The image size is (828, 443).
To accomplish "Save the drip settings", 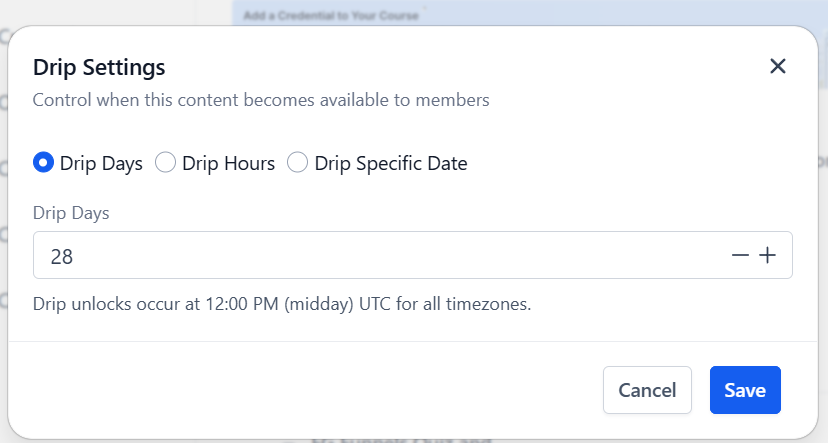I will click(745, 390).
